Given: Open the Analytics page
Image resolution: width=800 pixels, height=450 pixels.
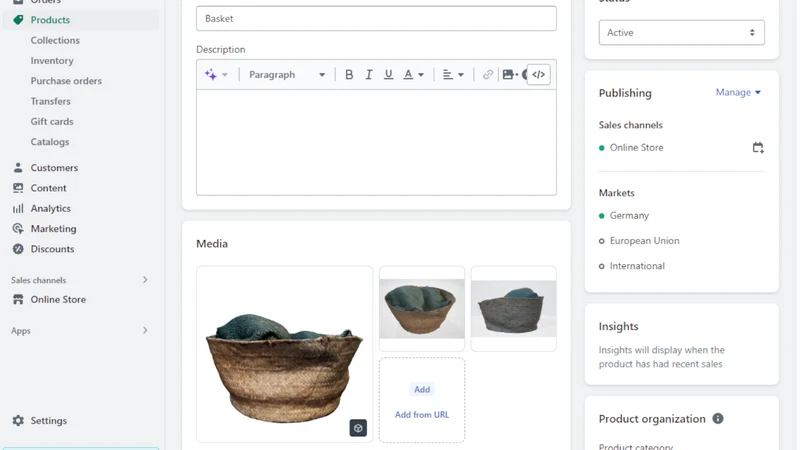Looking at the screenshot, I should coord(51,208).
